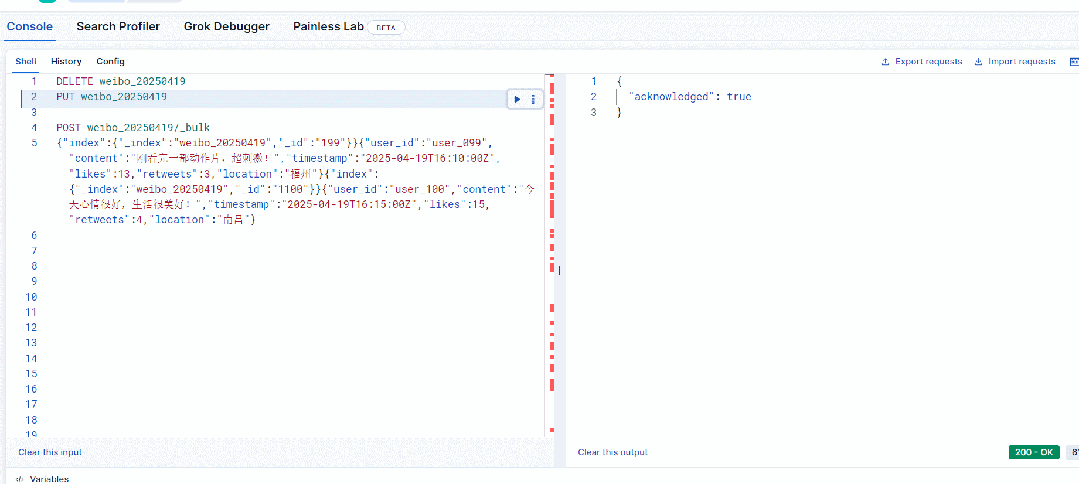Click editor line number 3
The width and height of the screenshot is (1079, 484).
click(34, 112)
